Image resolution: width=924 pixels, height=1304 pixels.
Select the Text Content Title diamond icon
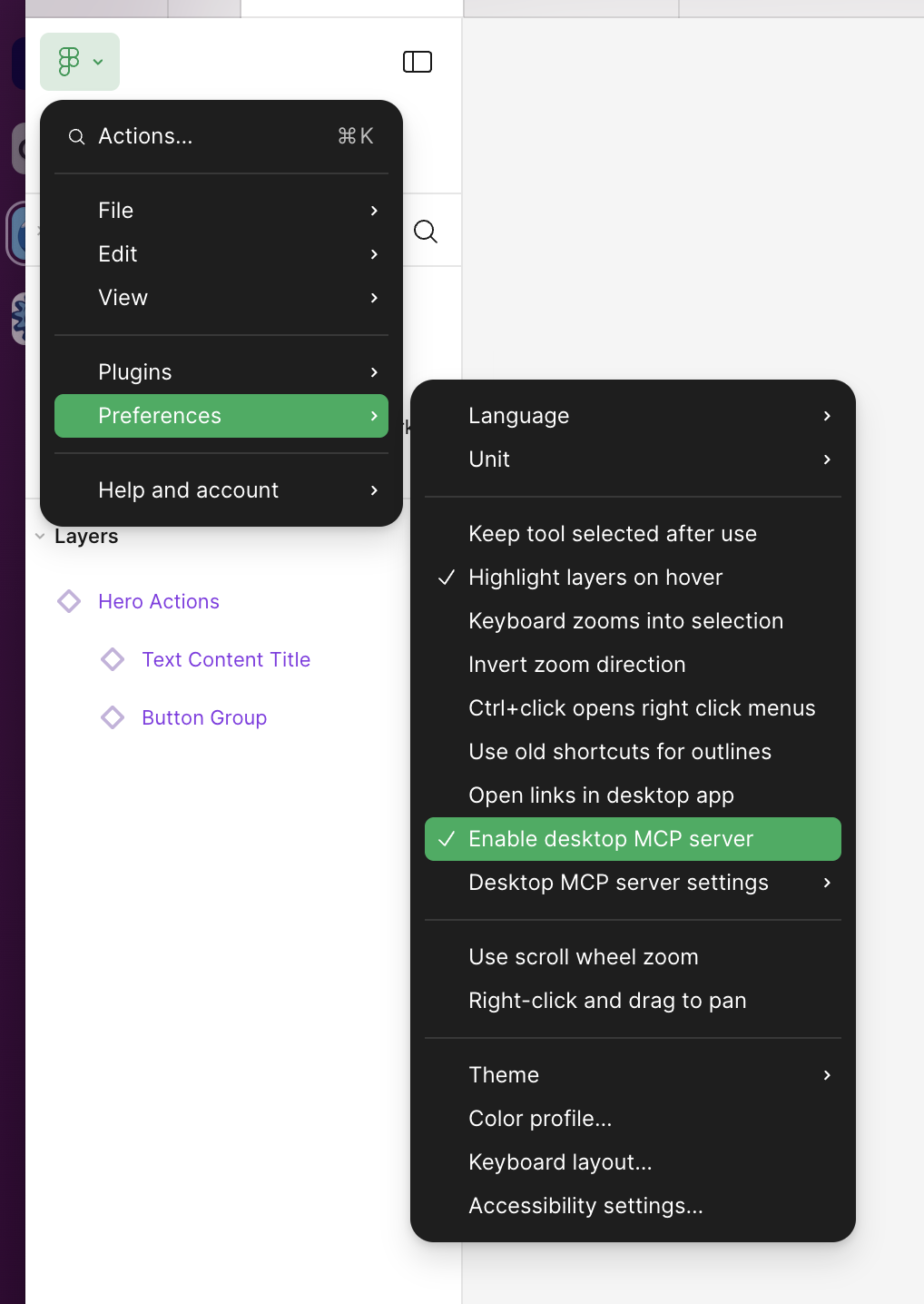[x=113, y=659]
